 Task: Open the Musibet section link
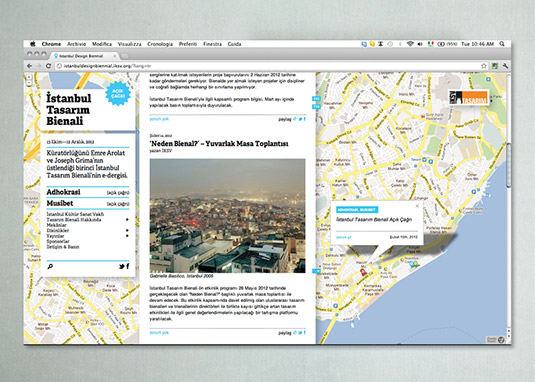[x=60, y=203]
